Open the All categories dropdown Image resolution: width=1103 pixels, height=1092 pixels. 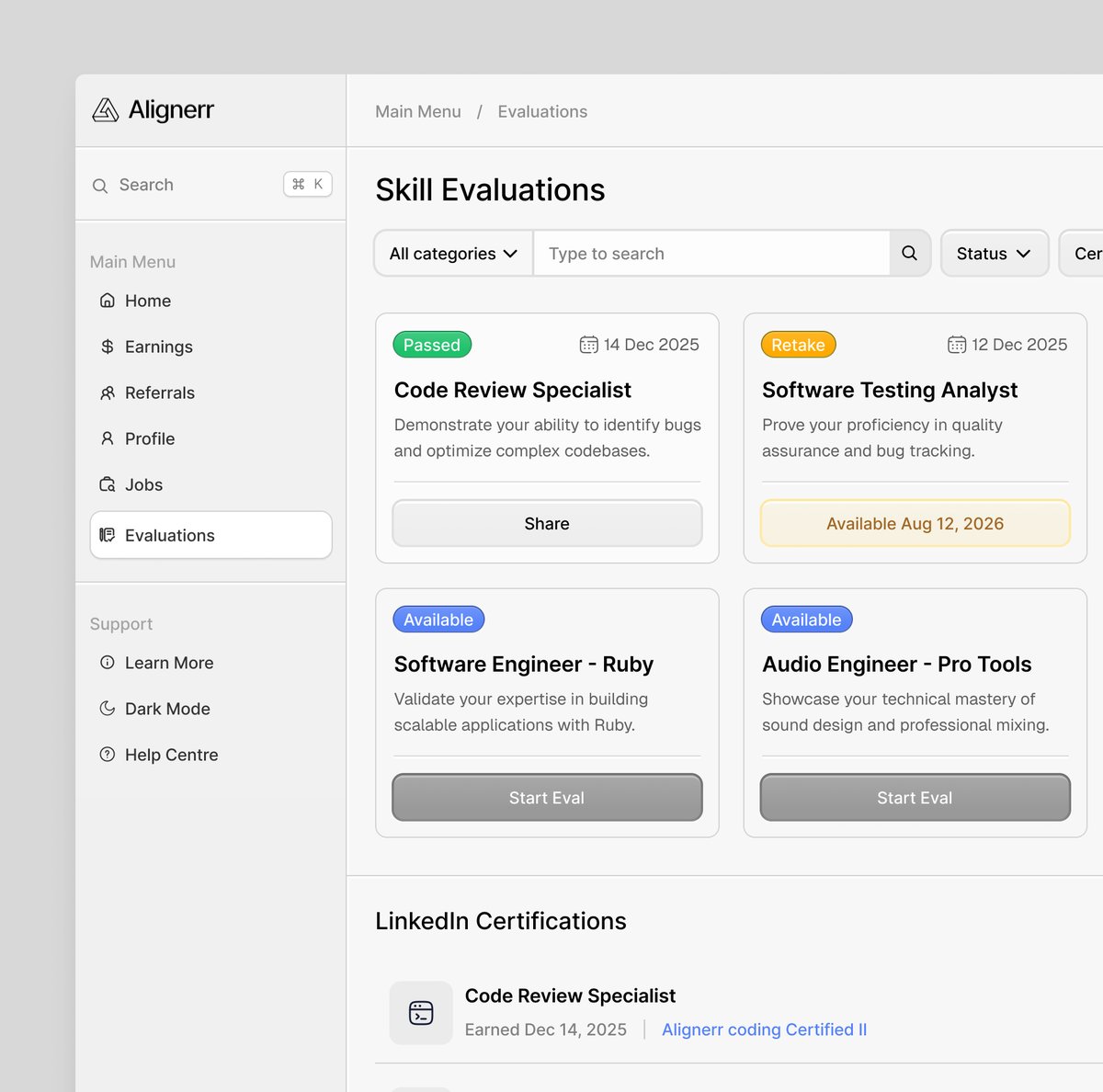click(x=453, y=253)
